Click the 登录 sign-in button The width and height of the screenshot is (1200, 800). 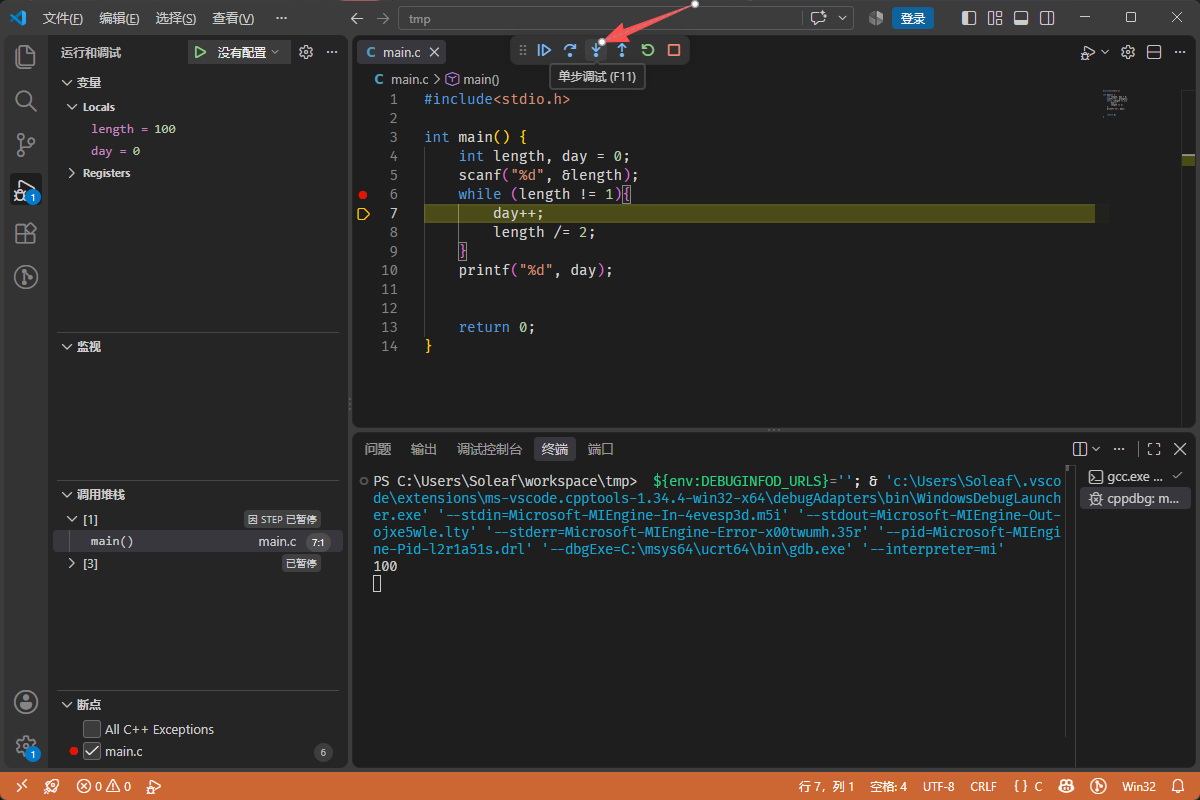coord(913,18)
